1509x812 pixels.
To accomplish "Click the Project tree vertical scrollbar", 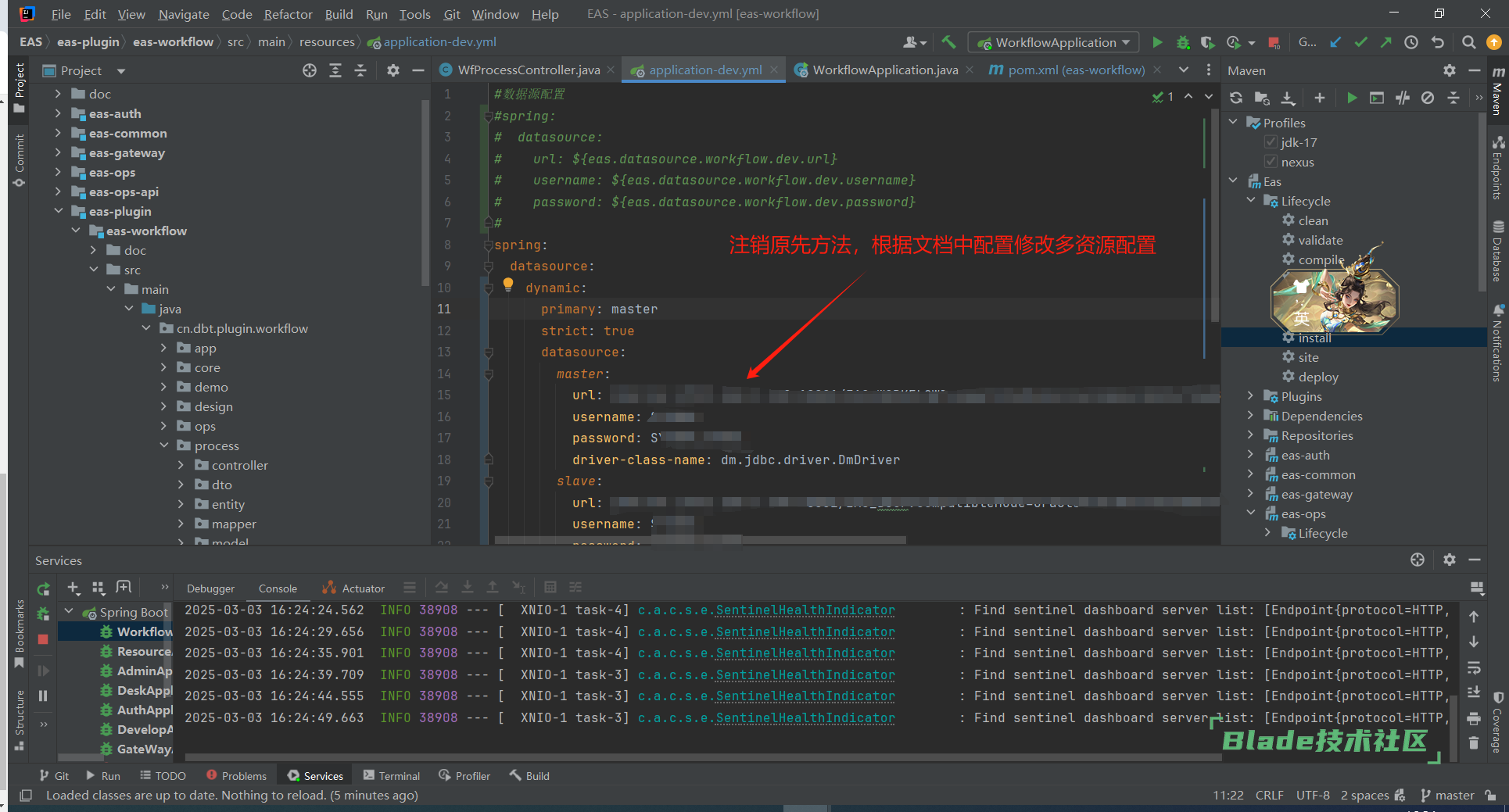I will coord(425,191).
